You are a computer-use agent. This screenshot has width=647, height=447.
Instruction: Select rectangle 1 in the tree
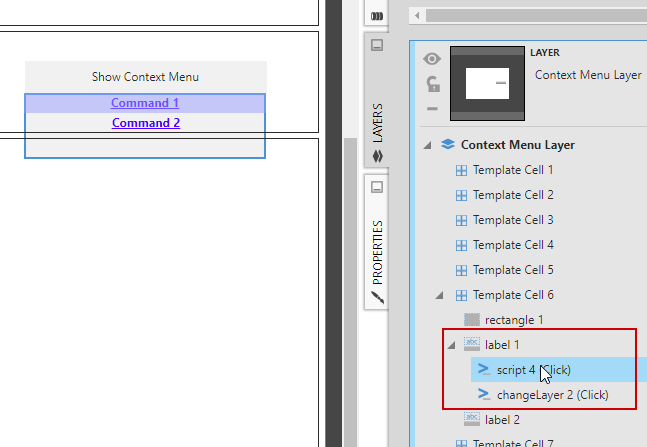coord(514,320)
